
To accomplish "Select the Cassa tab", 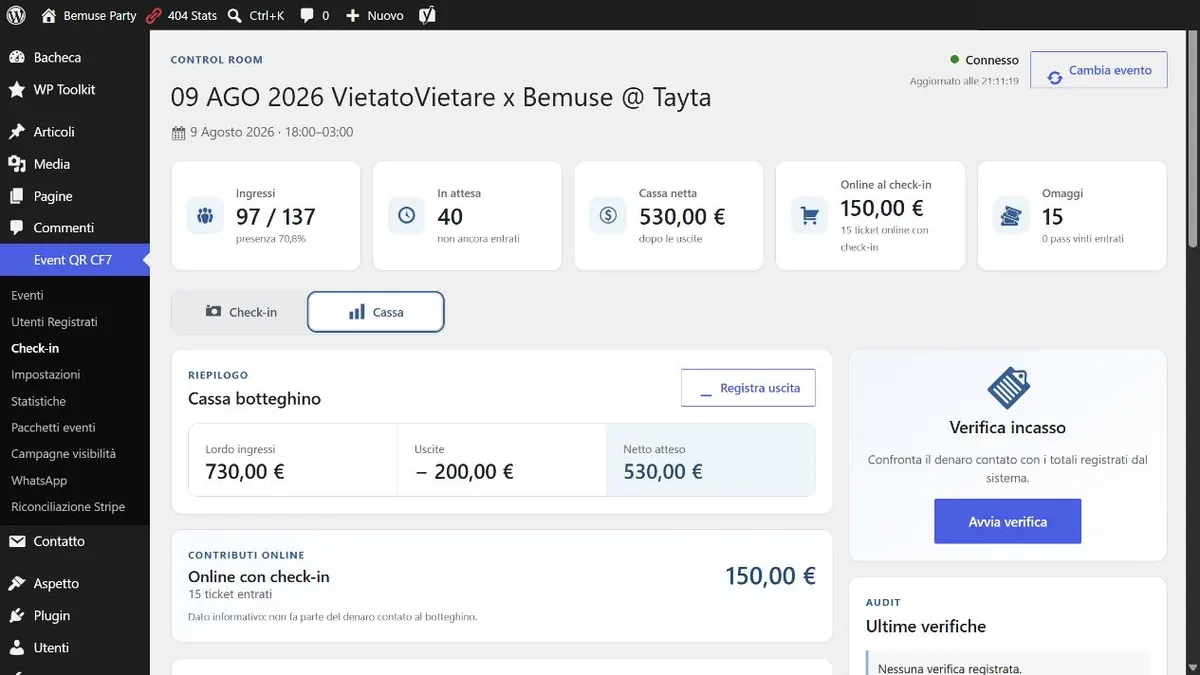I will pyautogui.click(x=376, y=312).
